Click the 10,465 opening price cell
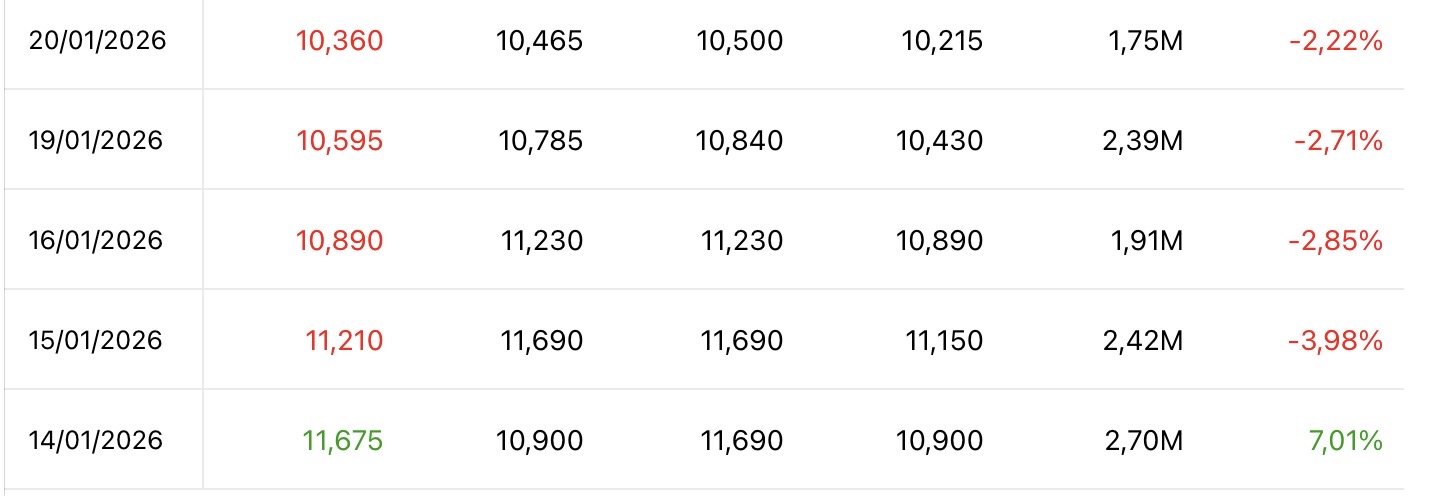The image size is (1445, 496). pyautogui.click(x=540, y=41)
